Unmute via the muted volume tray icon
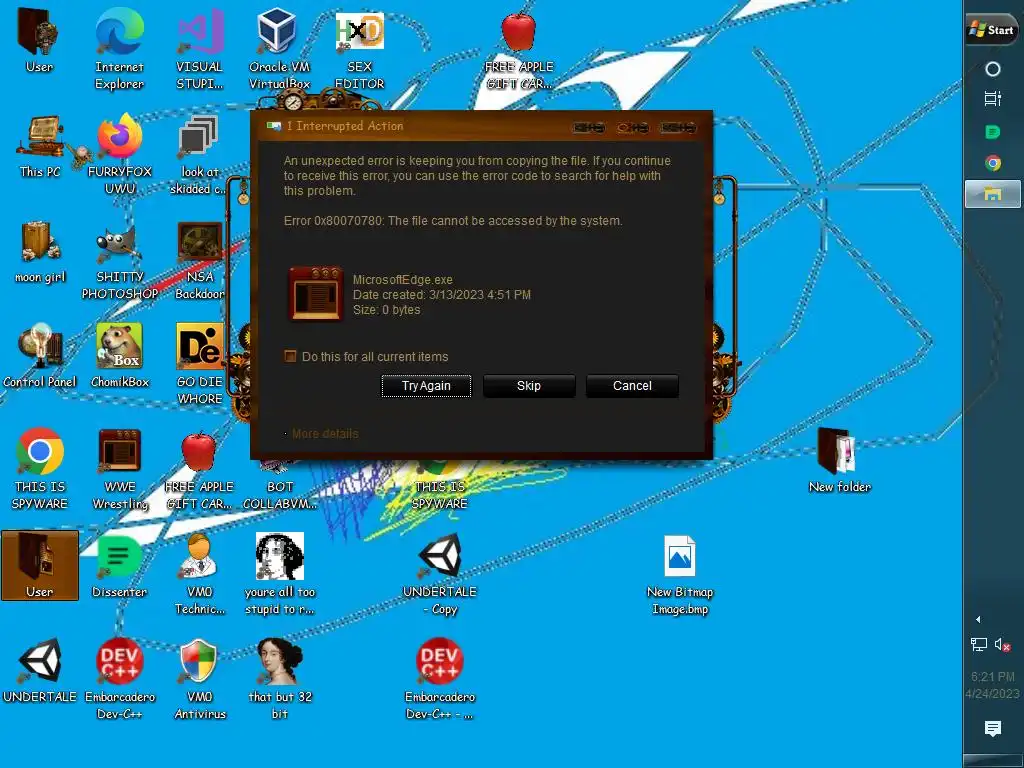This screenshot has width=1024, height=768. click(1002, 645)
